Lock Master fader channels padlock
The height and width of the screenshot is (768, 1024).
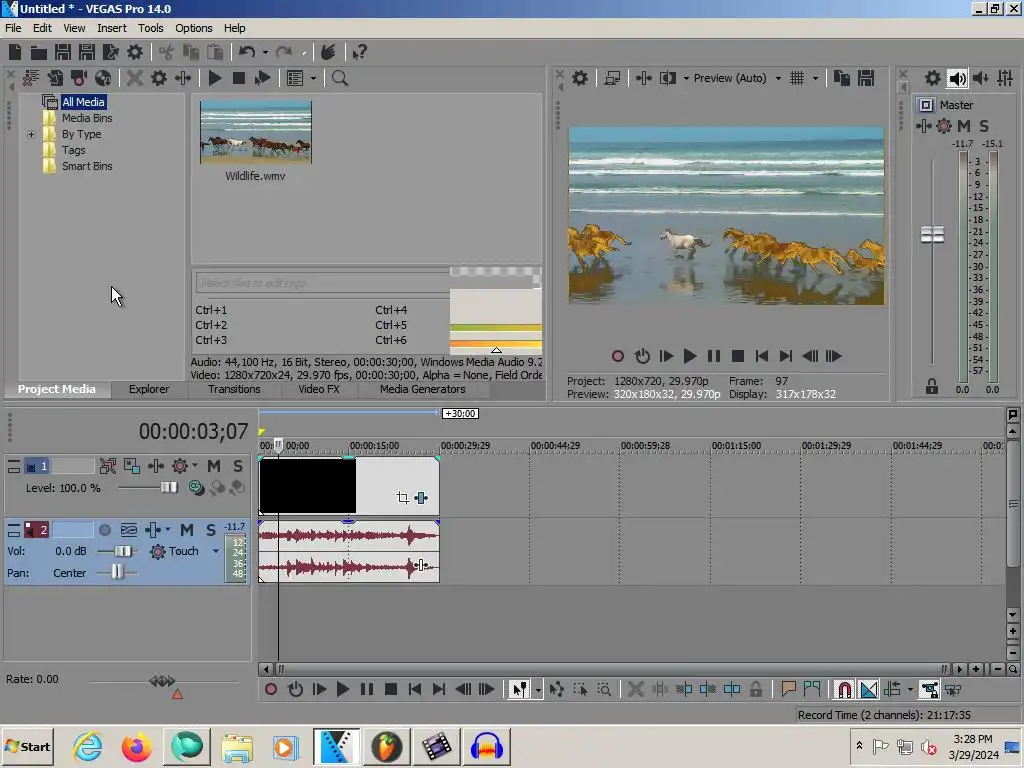(x=932, y=387)
